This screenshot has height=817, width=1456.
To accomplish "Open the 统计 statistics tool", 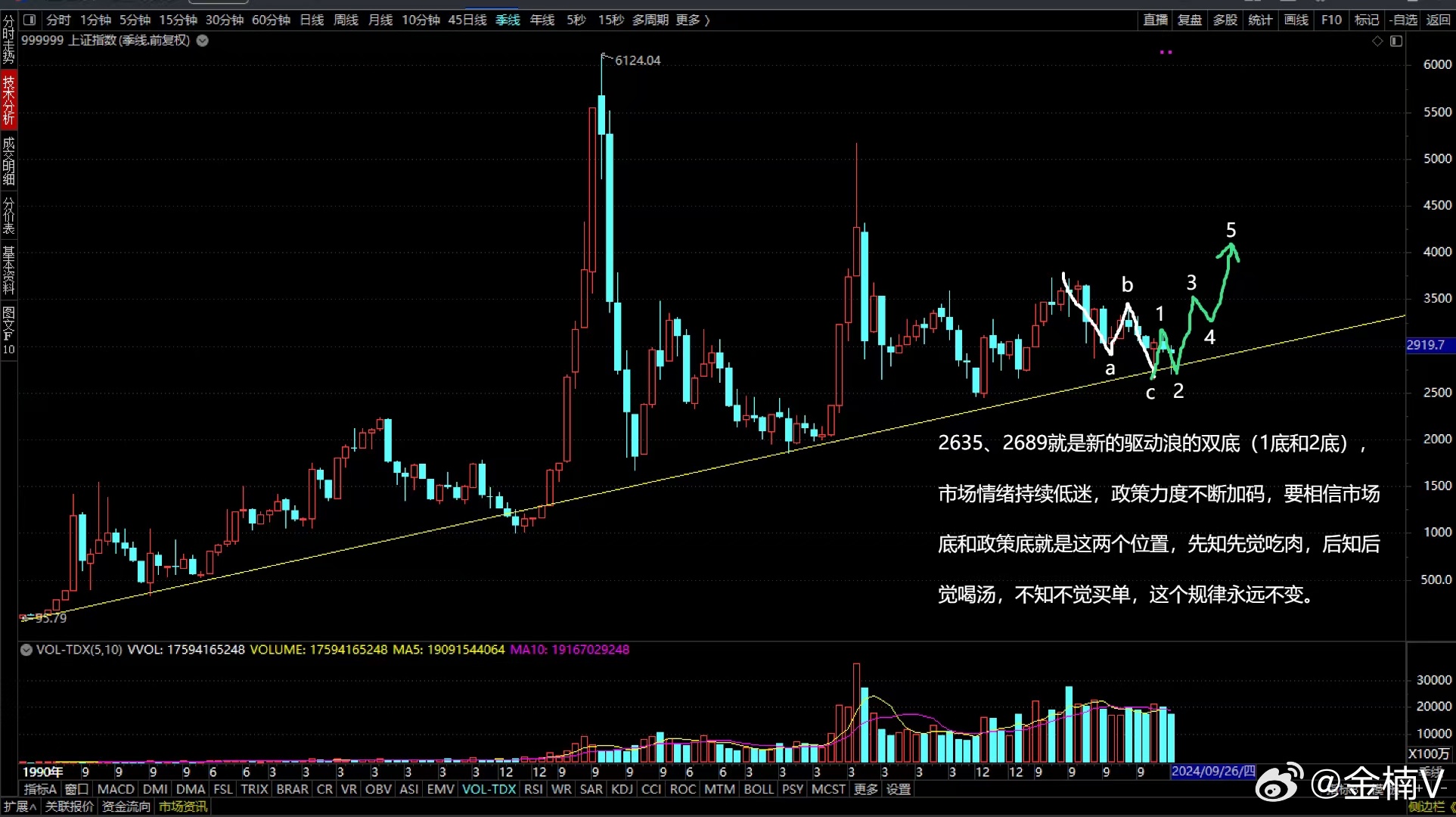I will click(1260, 20).
